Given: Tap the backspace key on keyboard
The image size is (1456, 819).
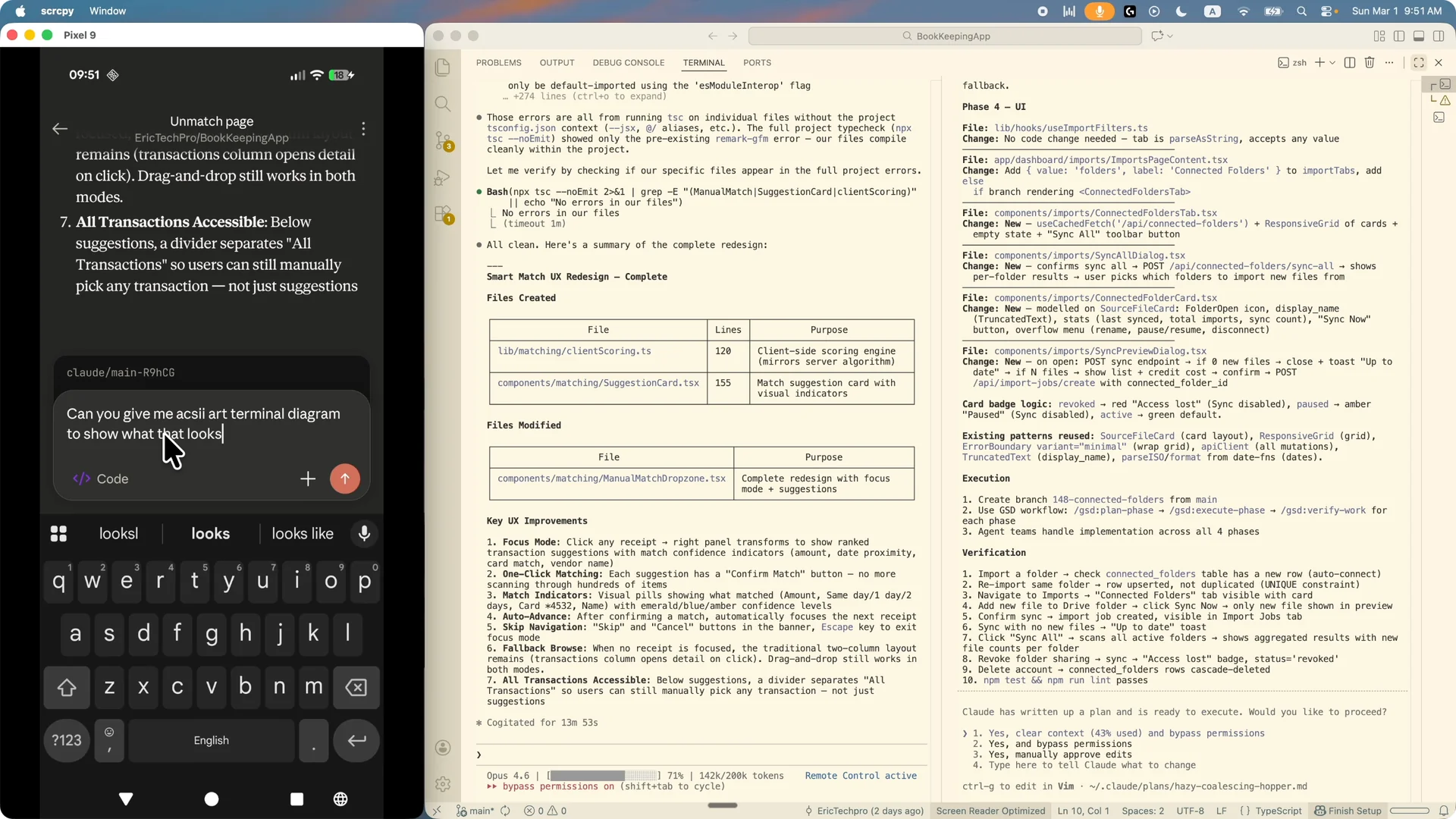Looking at the screenshot, I should click(x=356, y=687).
